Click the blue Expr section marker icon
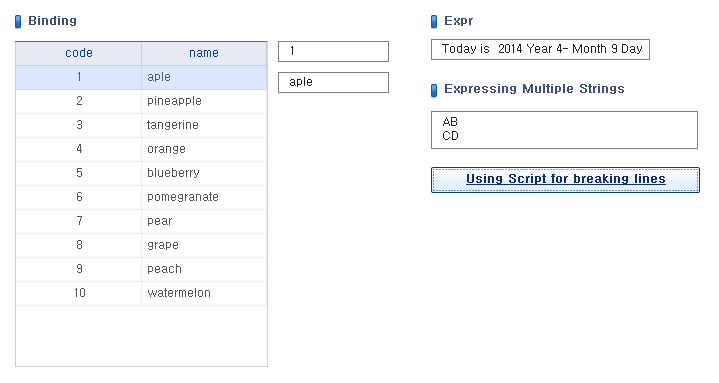The width and height of the screenshot is (719, 383). 434,22
